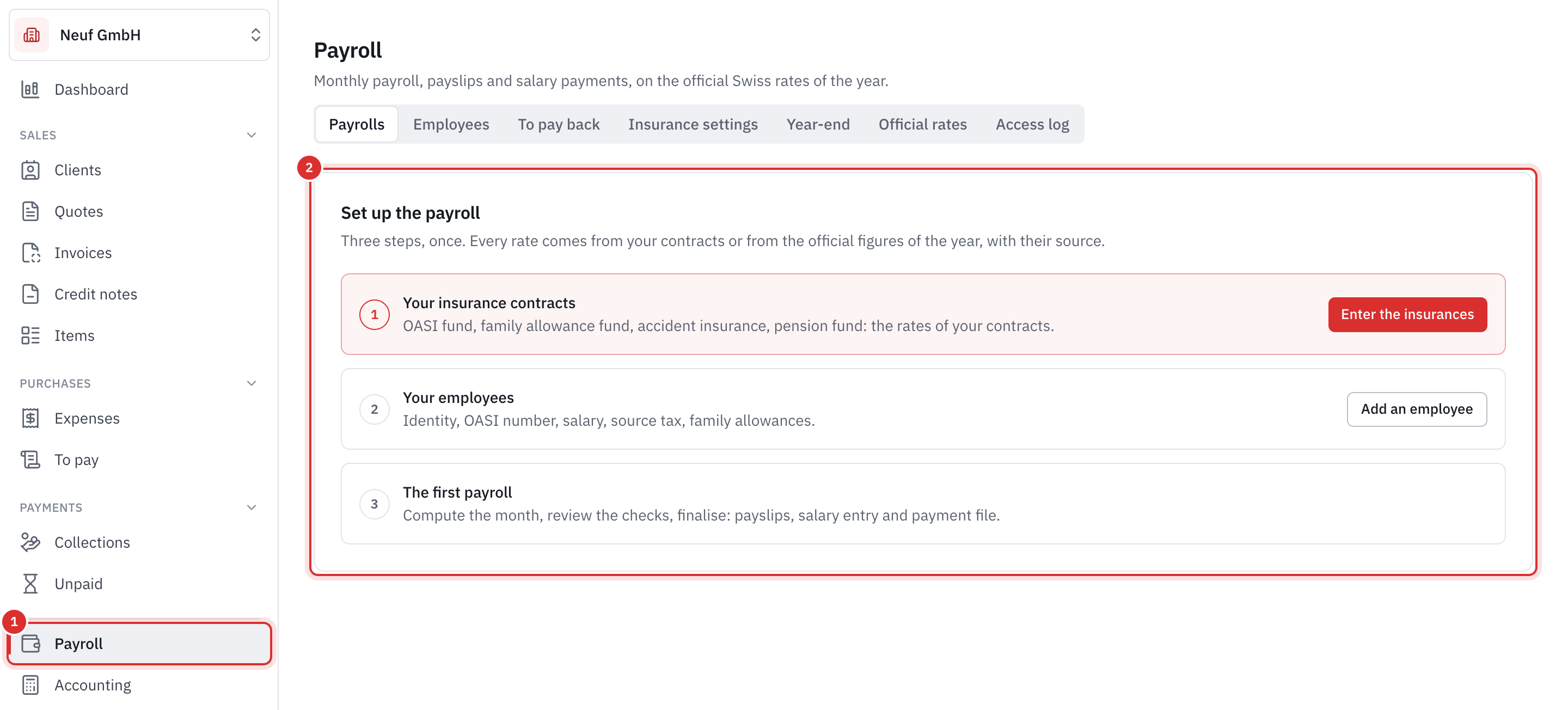This screenshot has width=1568, height=710.
Task: Select the Payrolls tab
Action: click(x=357, y=124)
